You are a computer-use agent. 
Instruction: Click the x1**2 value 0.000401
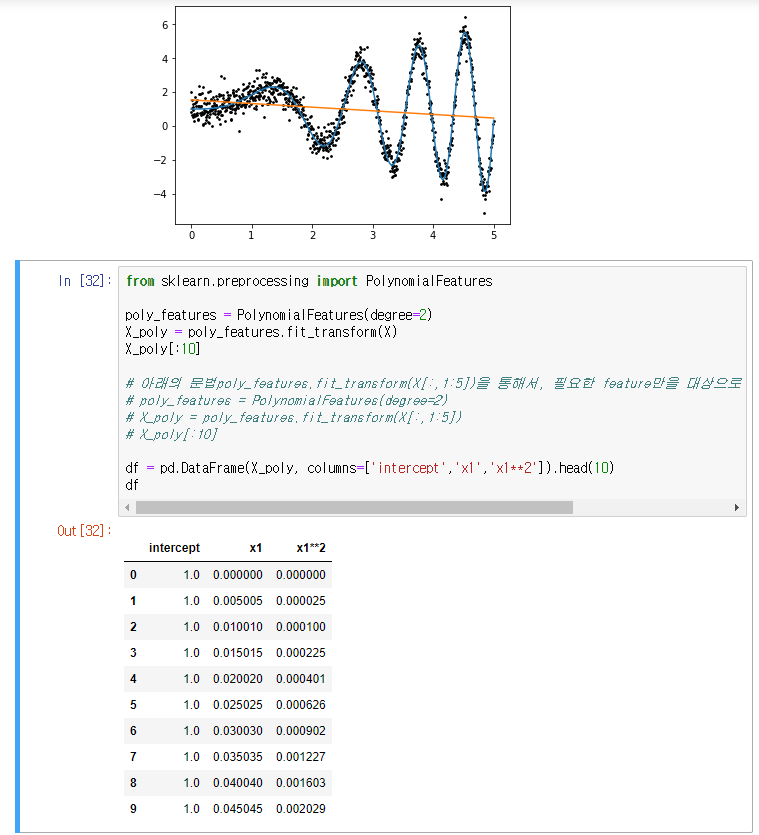tap(301, 678)
